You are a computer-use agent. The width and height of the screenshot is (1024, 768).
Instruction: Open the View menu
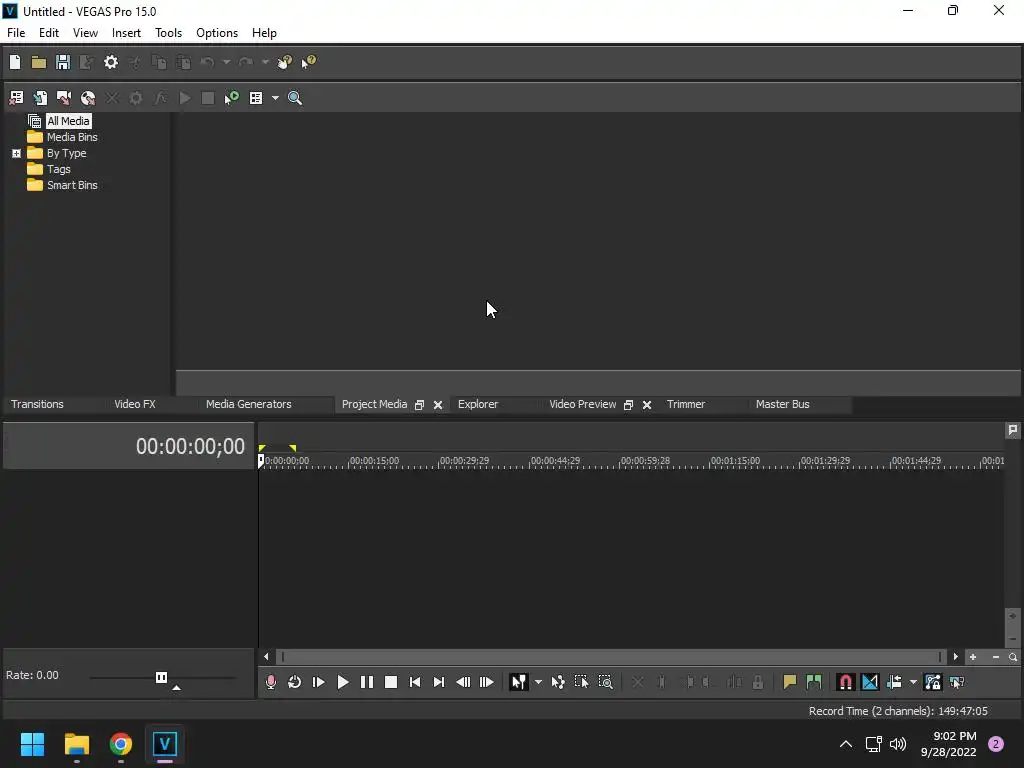[86, 33]
